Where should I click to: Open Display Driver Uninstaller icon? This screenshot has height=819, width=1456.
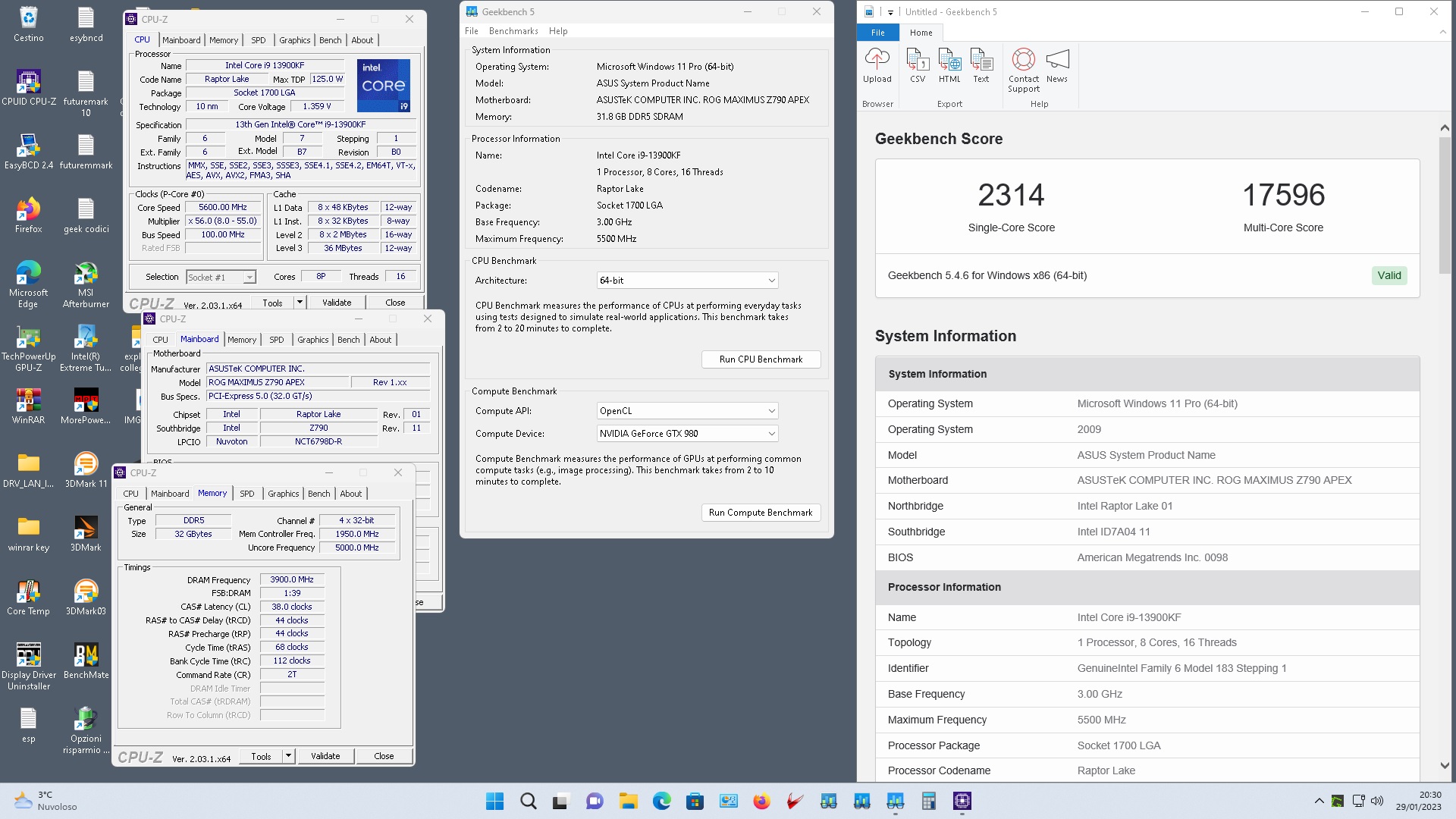(x=28, y=667)
